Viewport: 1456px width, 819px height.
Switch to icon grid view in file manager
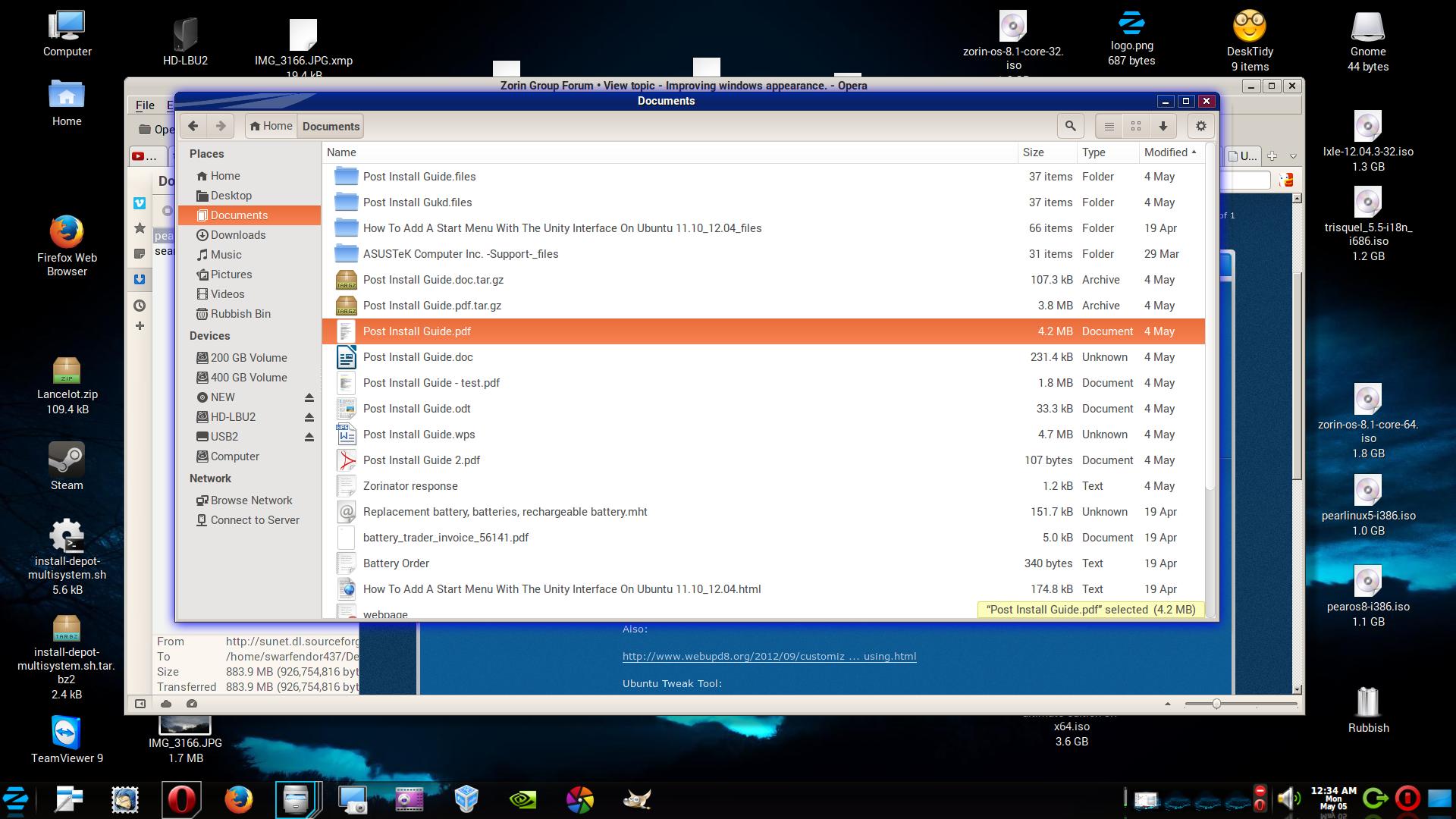[1136, 126]
